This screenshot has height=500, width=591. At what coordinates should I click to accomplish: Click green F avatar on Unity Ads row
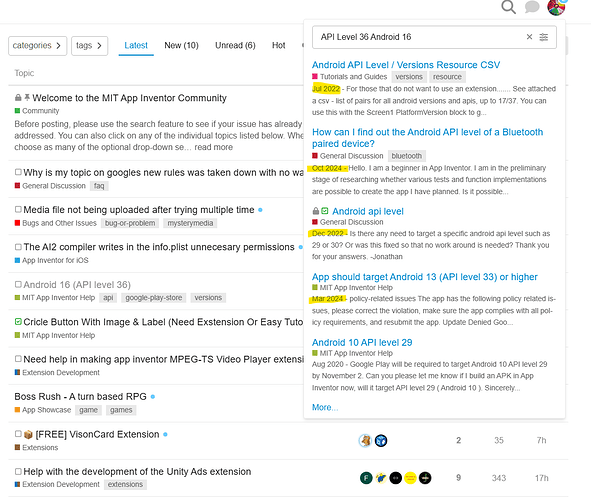click(x=366, y=478)
